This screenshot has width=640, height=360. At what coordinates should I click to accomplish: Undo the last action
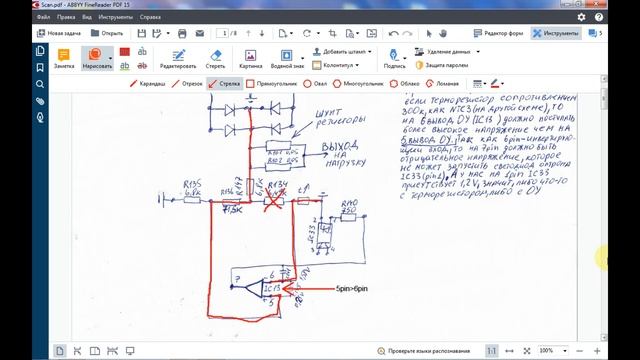click(393, 33)
